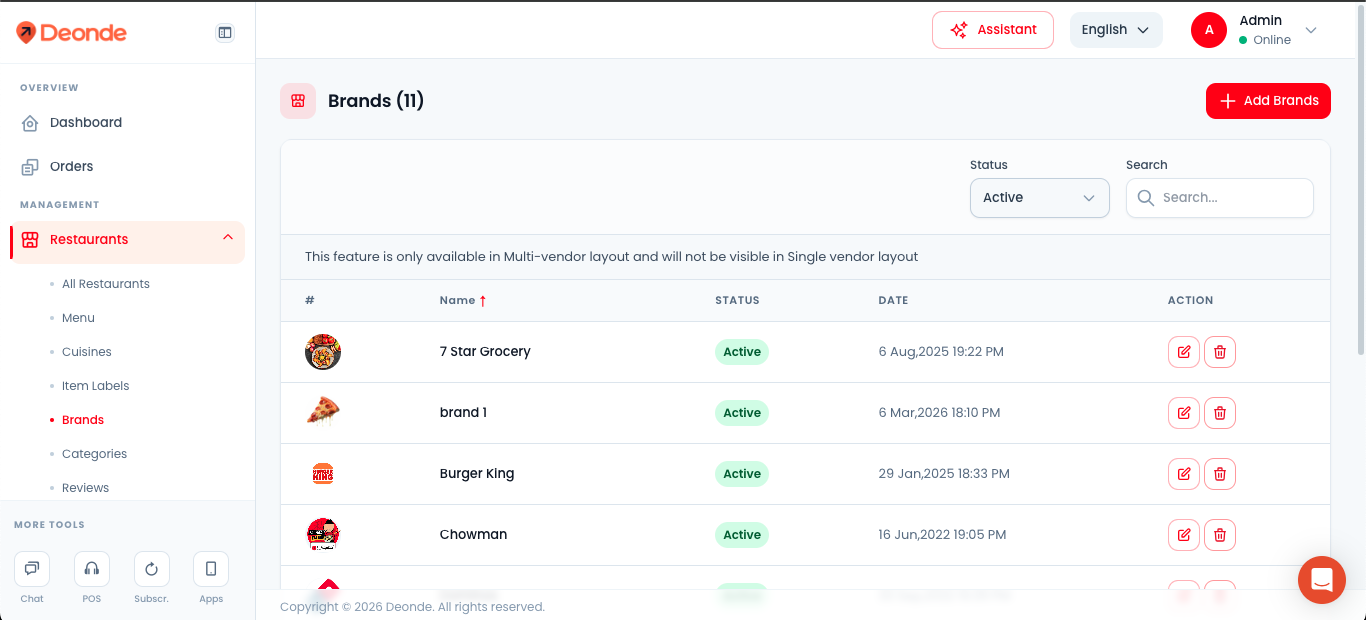Edit the Chowman brand
This screenshot has height=620, width=1366.
[x=1184, y=535]
